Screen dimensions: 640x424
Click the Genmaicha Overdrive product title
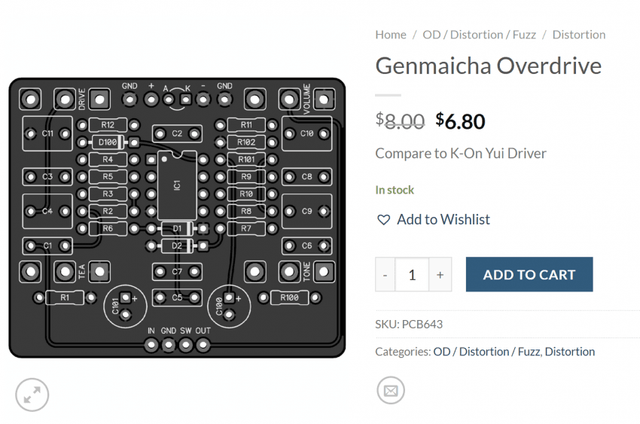[x=488, y=66]
